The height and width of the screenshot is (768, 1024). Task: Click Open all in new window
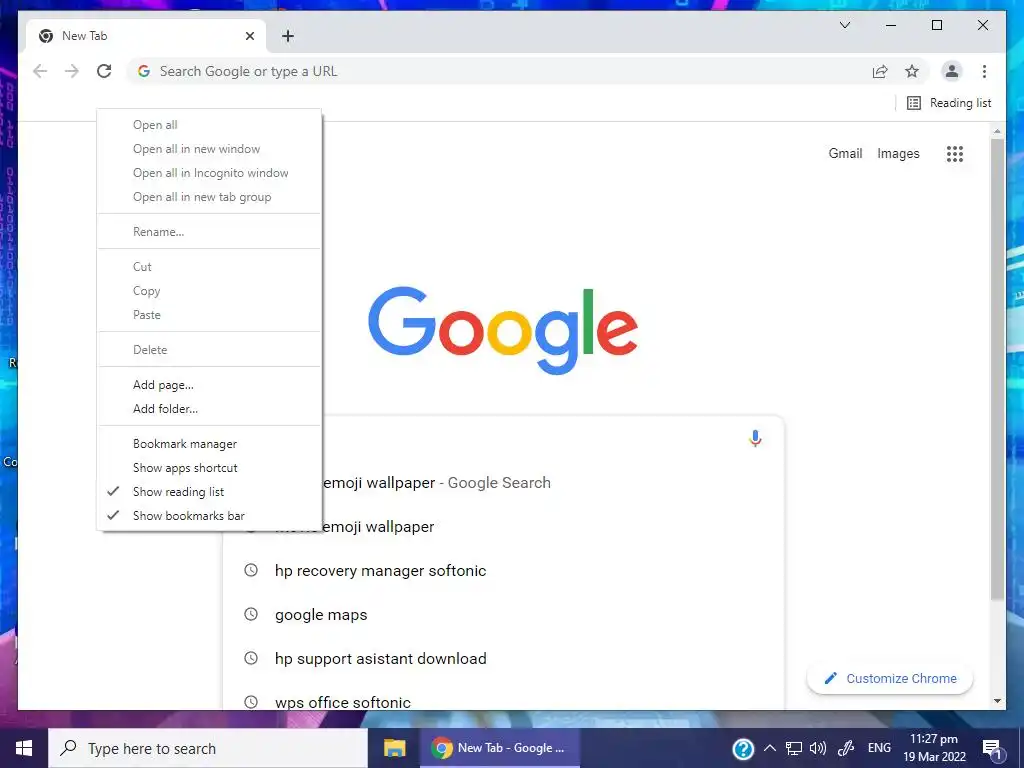pyautogui.click(x=209, y=149)
